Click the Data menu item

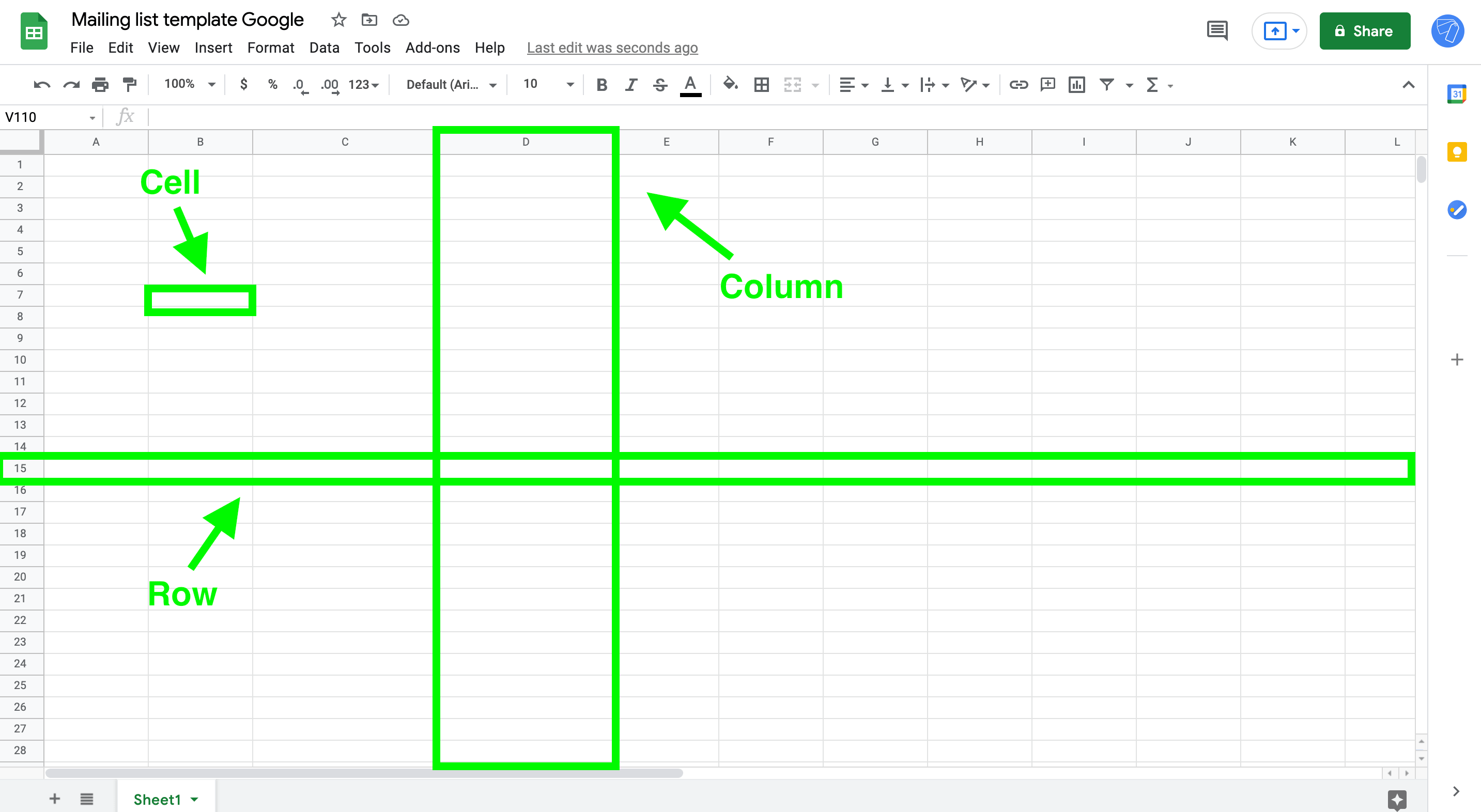322,47
